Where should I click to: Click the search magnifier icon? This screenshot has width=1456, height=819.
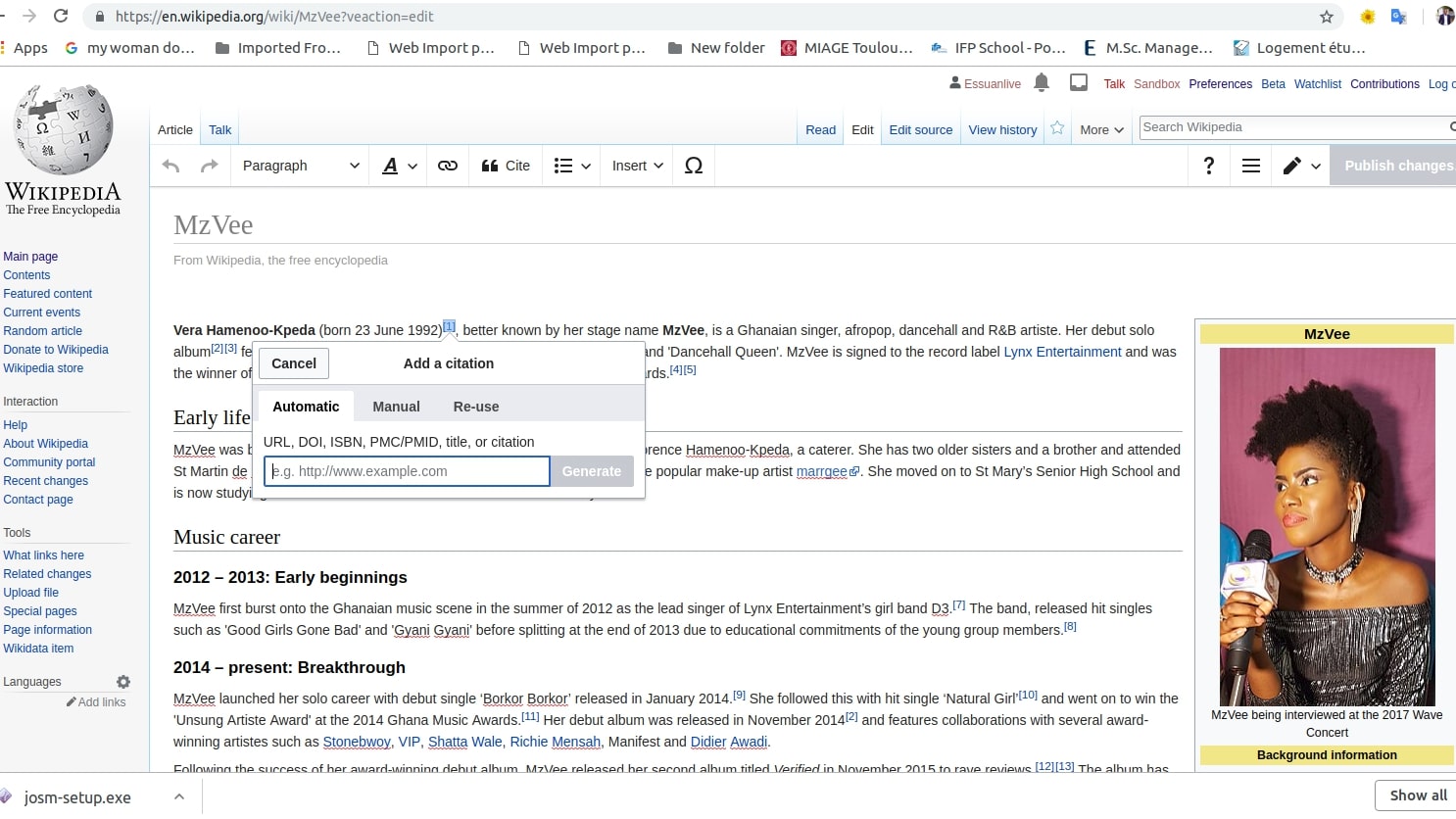tap(1452, 127)
